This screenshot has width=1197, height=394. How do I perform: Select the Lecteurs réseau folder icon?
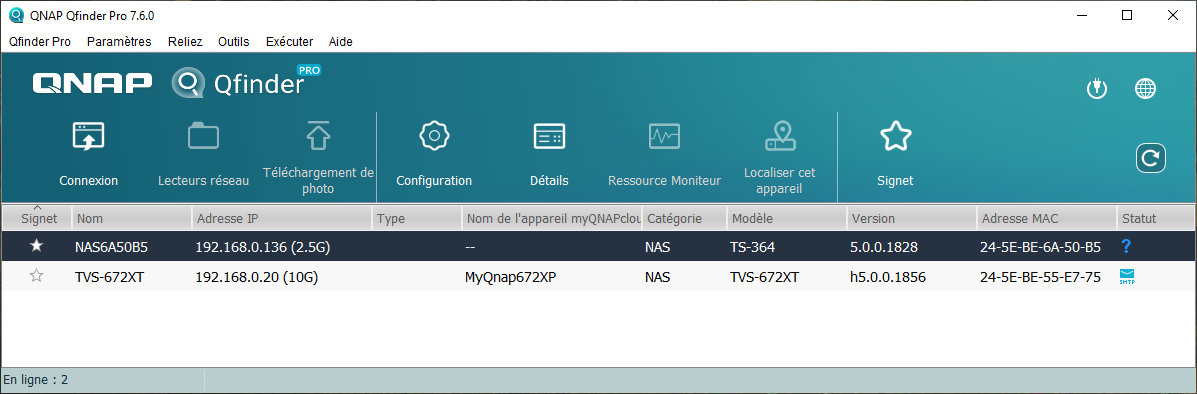click(x=203, y=136)
